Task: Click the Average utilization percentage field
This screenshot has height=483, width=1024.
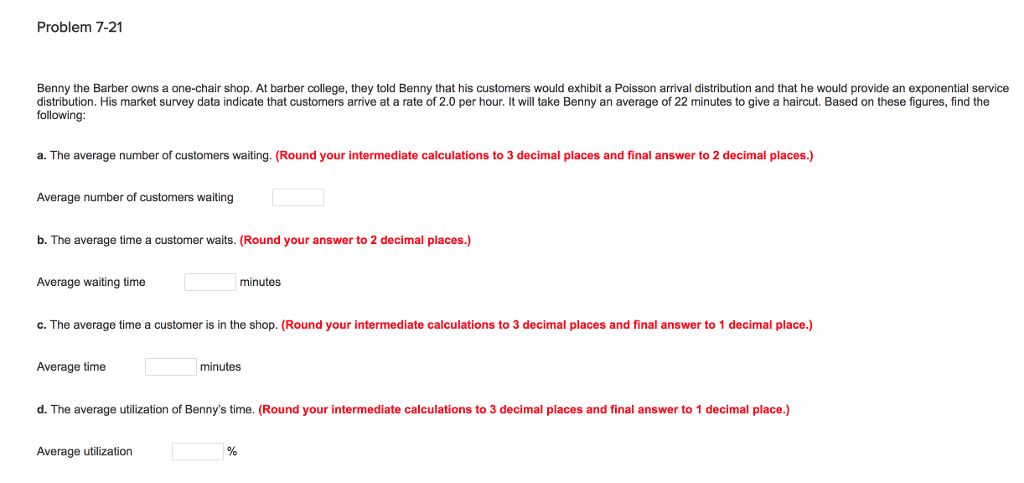Action: [198, 451]
